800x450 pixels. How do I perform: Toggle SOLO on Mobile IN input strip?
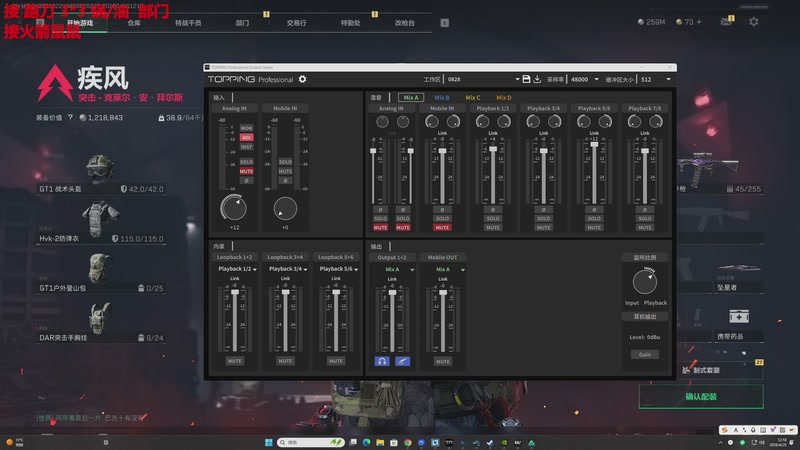285,162
